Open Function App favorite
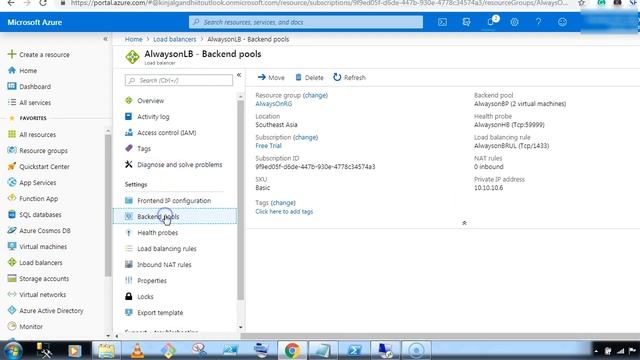Screen dimensions: 640x360 click(x=33, y=198)
